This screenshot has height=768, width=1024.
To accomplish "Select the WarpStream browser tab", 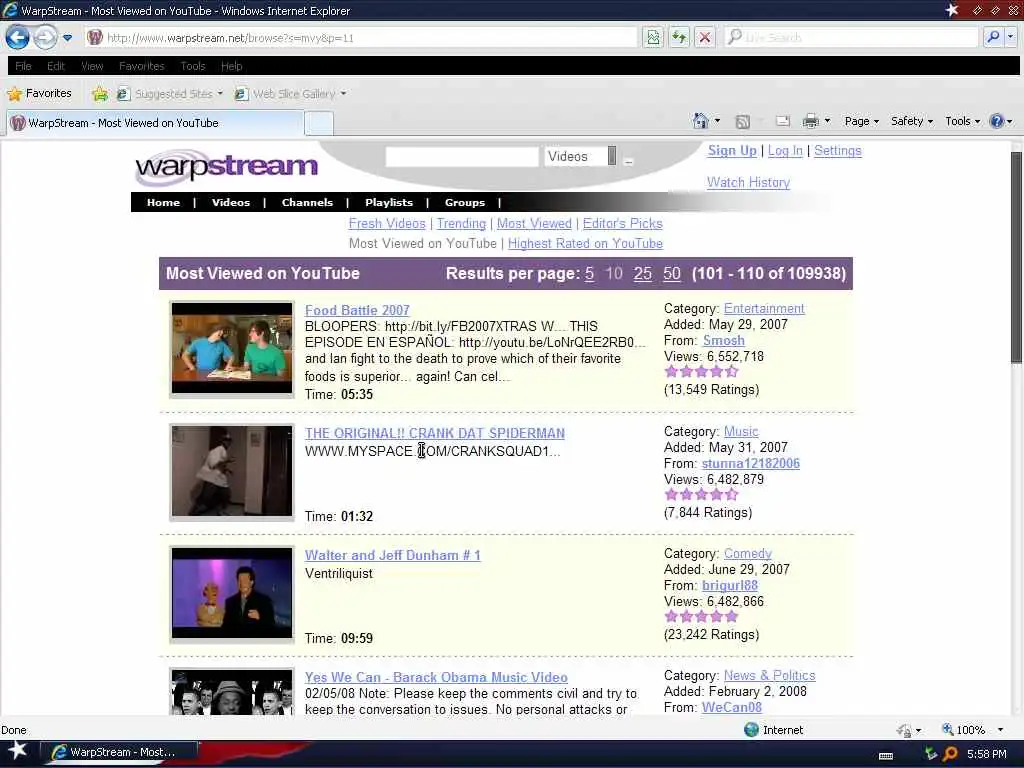I will pyautogui.click(x=155, y=123).
